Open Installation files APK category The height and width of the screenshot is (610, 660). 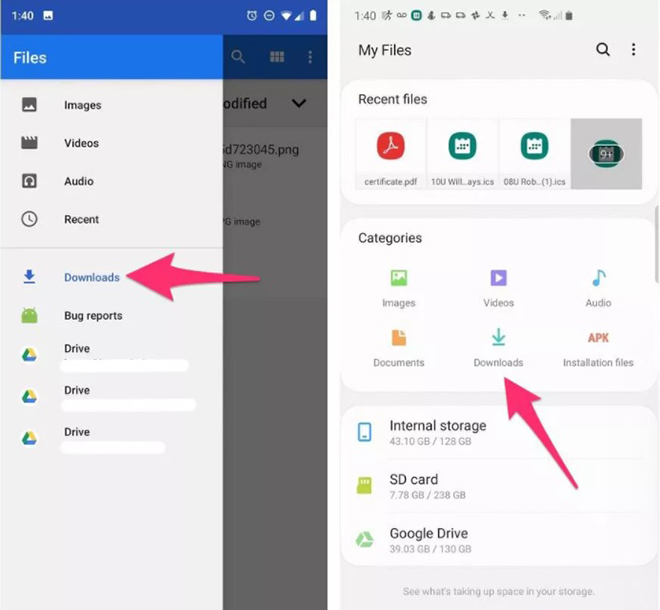point(598,349)
